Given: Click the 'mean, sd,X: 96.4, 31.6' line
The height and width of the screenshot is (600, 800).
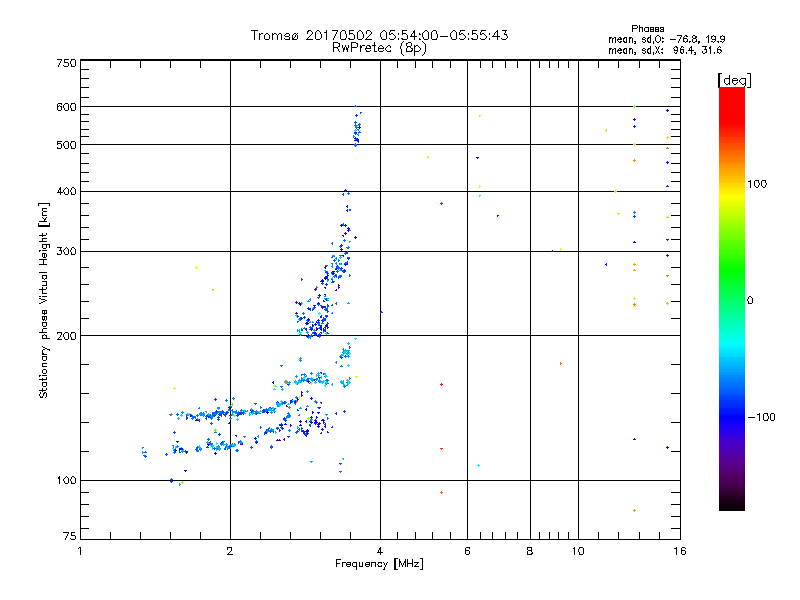Looking at the screenshot, I should 665,50.
